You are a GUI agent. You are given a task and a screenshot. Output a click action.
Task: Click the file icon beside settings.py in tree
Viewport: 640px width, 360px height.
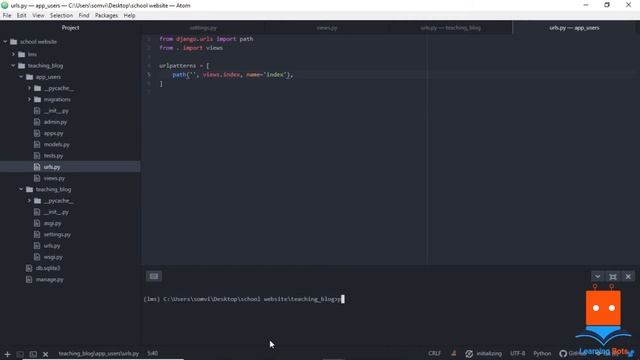37,234
